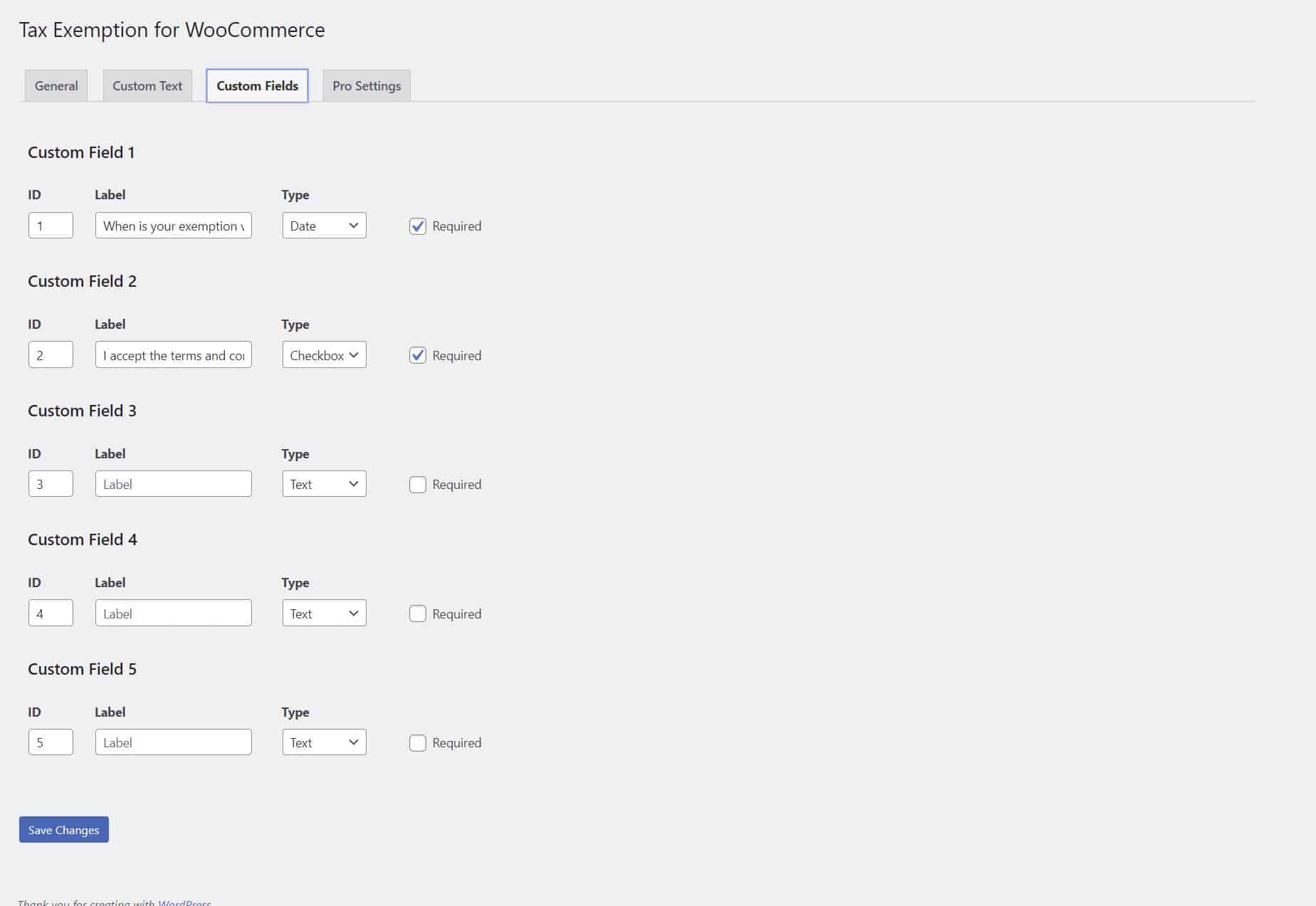The width and height of the screenshot is (1316, 906).
Task: Expand the Type dropdown for Custom Field 4
Action: pos(324,613)
